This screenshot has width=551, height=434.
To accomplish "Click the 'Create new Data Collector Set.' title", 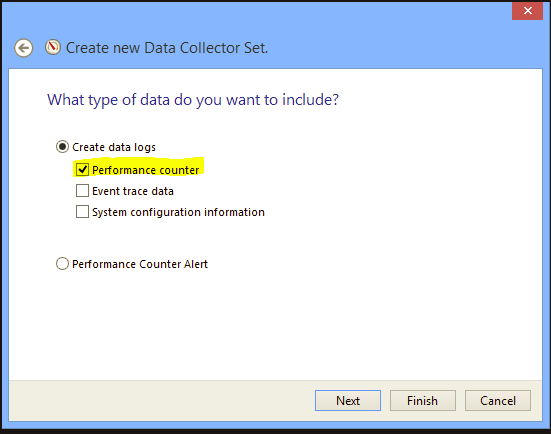I will click(167, 48).
